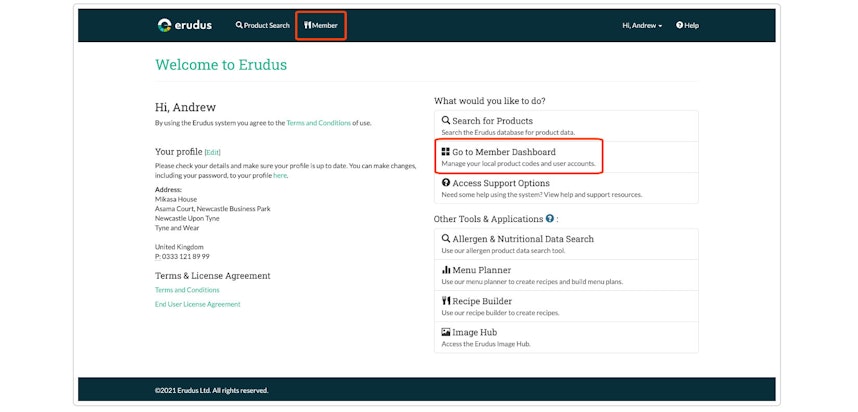858x412 pixels.
Task: Click the Mikasa House address line
Action: click(176, 199)
